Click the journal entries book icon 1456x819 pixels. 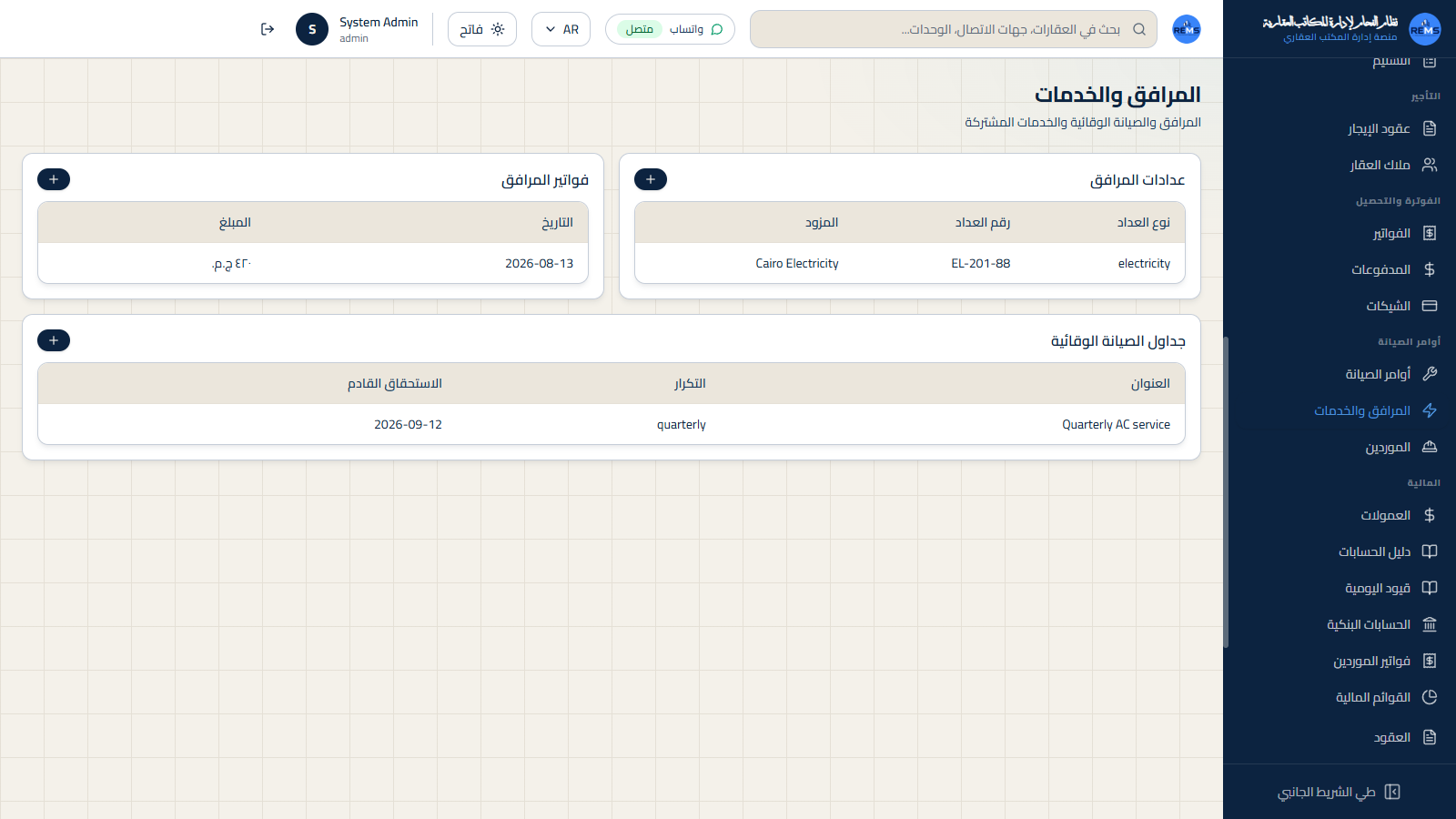pyautogui.click(x=1430, y=588)
